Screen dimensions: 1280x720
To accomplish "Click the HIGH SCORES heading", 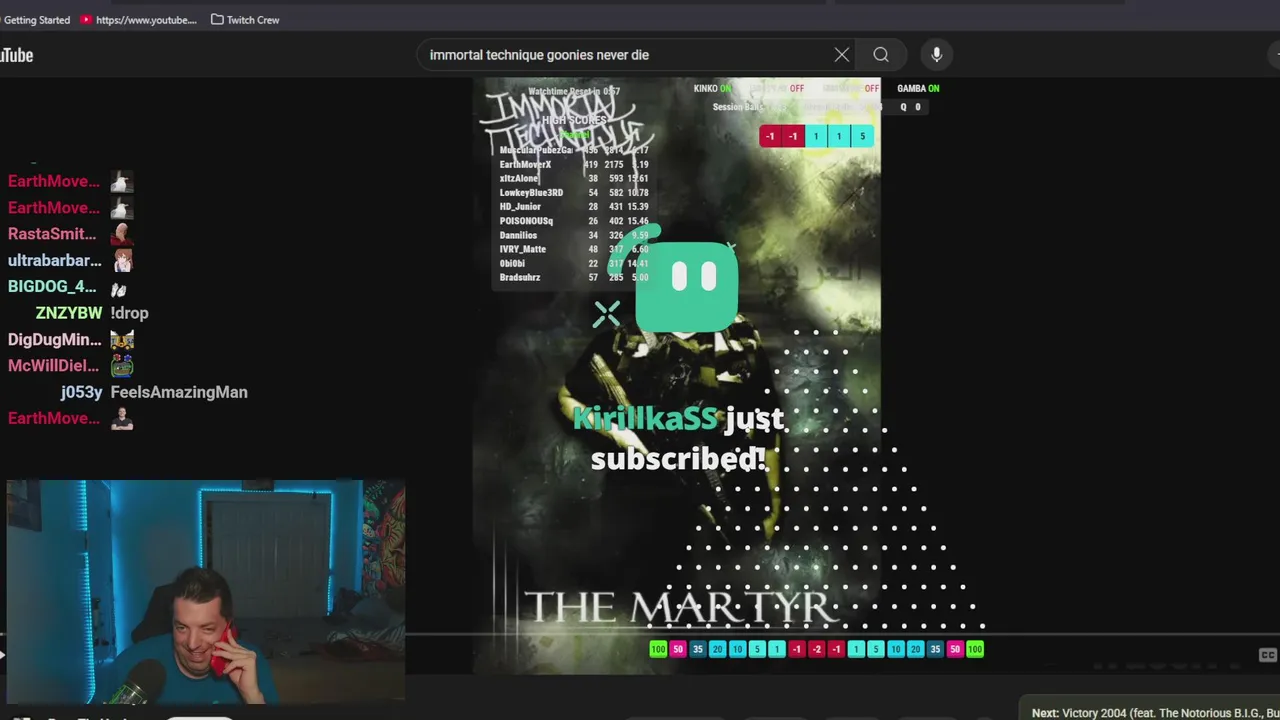I will click(x=574, y=120).
